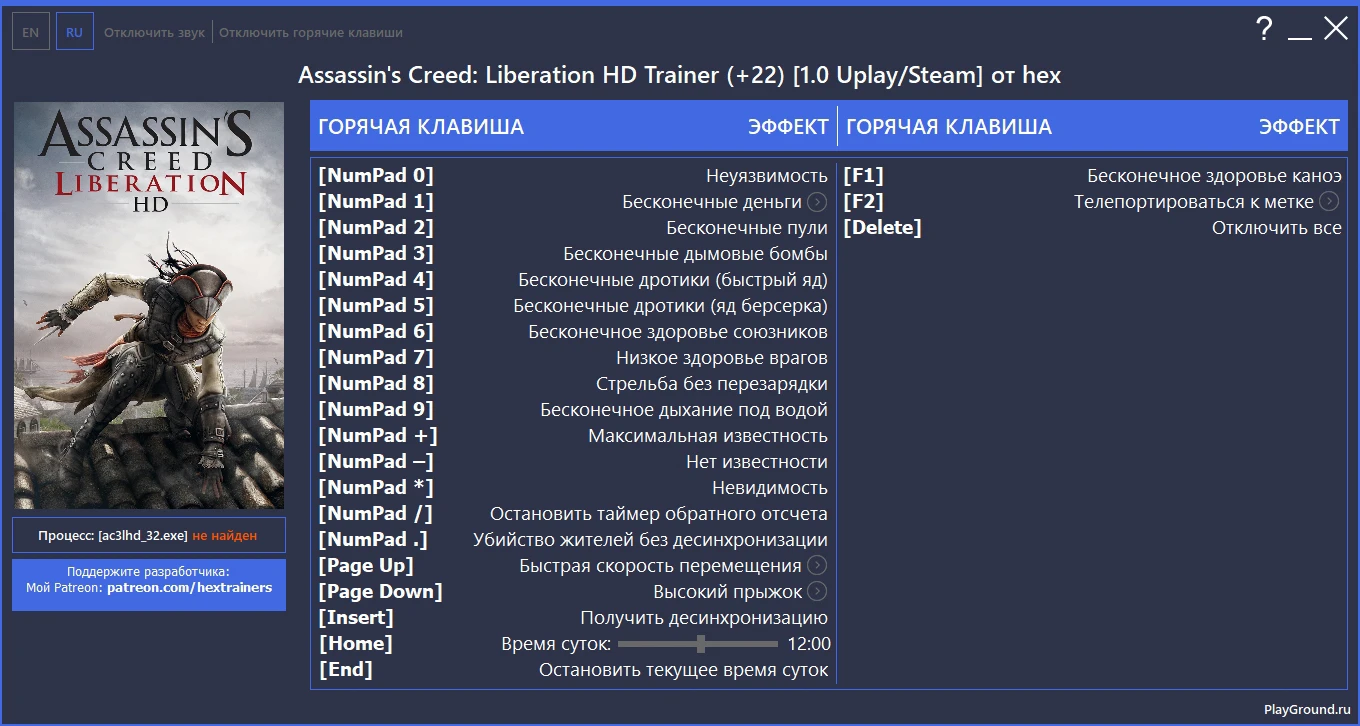Open help via the question mark icon

point(1264,30)
